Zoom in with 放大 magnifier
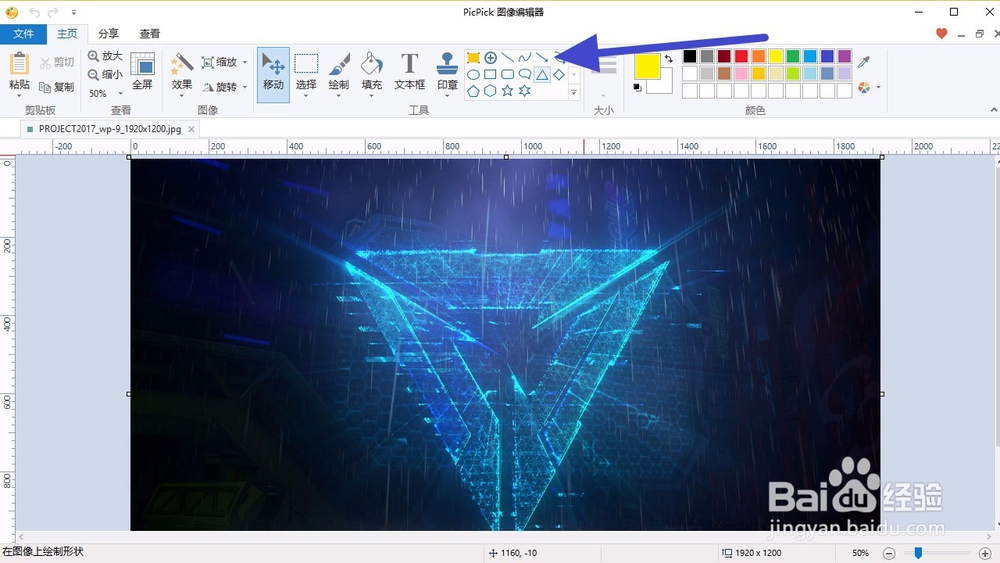Image resolution: width=1000 pixels, height=563 pixels. [105, 56]
